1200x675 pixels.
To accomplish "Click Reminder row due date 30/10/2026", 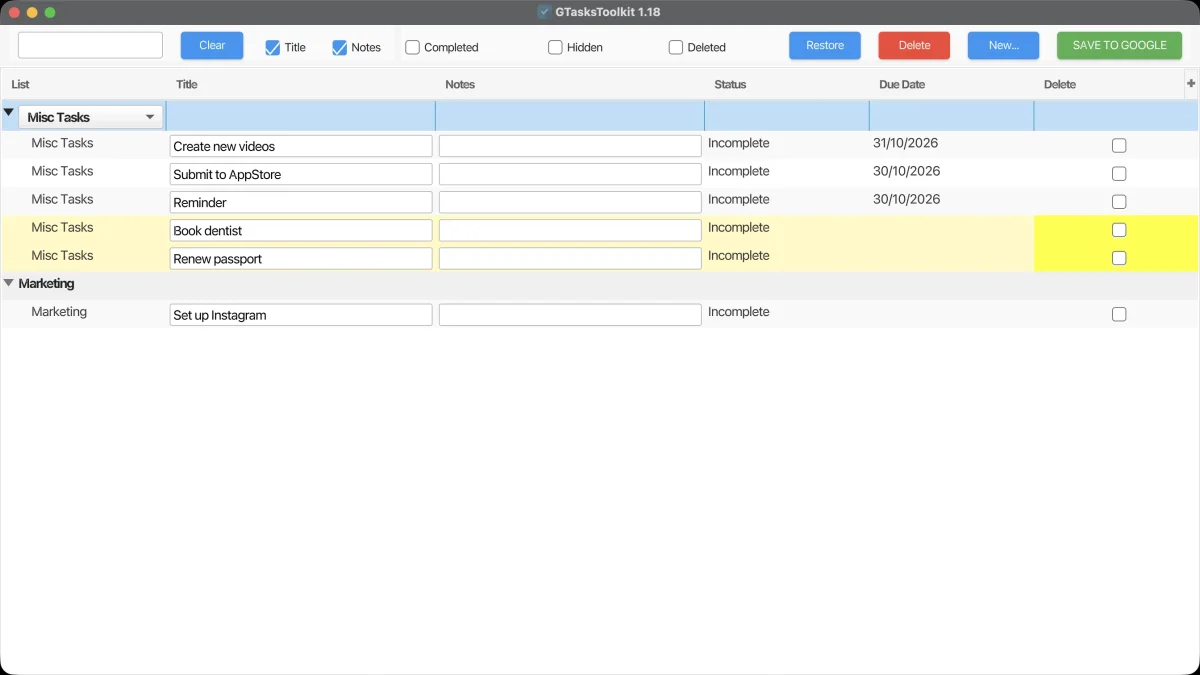I will [906, 199].
